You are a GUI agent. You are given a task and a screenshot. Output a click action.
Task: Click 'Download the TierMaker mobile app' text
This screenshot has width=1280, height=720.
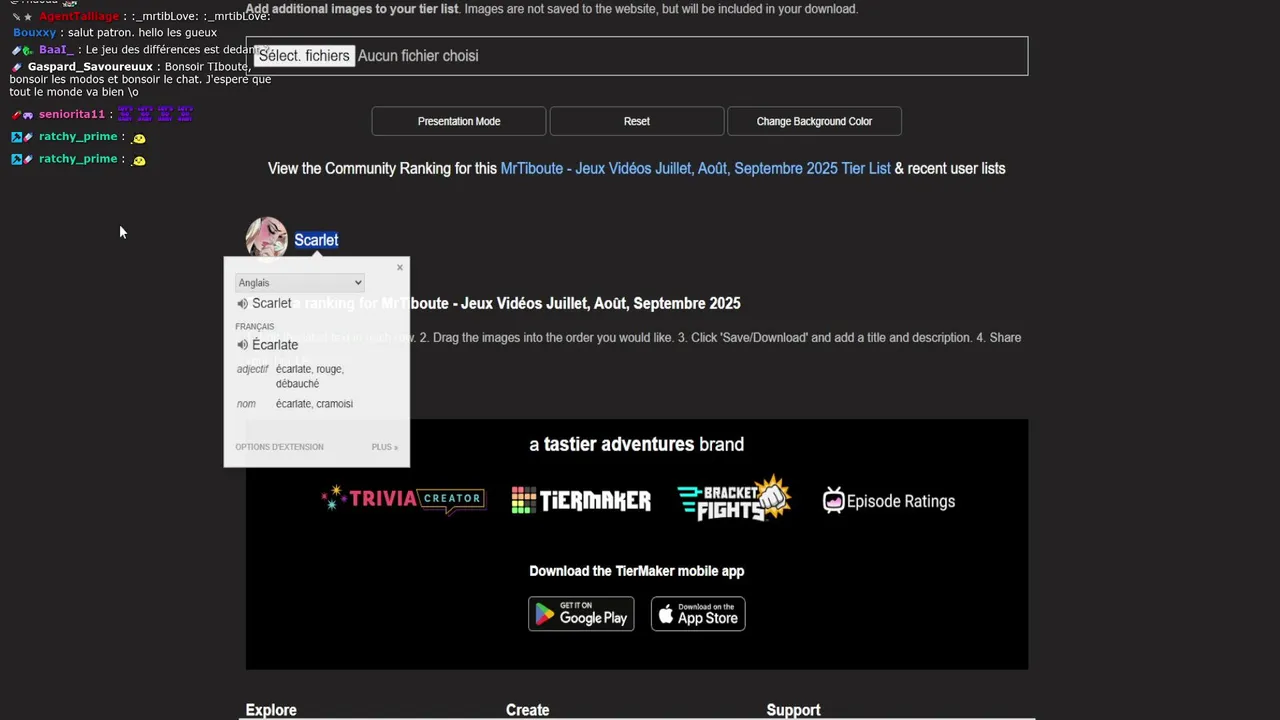(x=637, y=571)
